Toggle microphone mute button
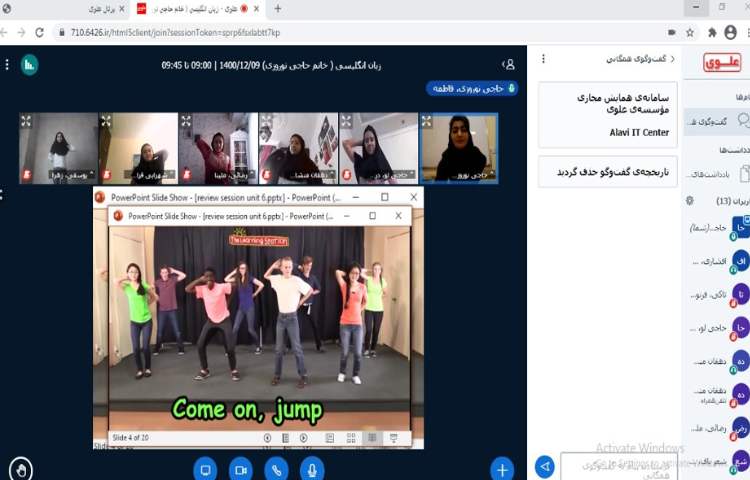The image size is (750, 480). coord(312,470)
